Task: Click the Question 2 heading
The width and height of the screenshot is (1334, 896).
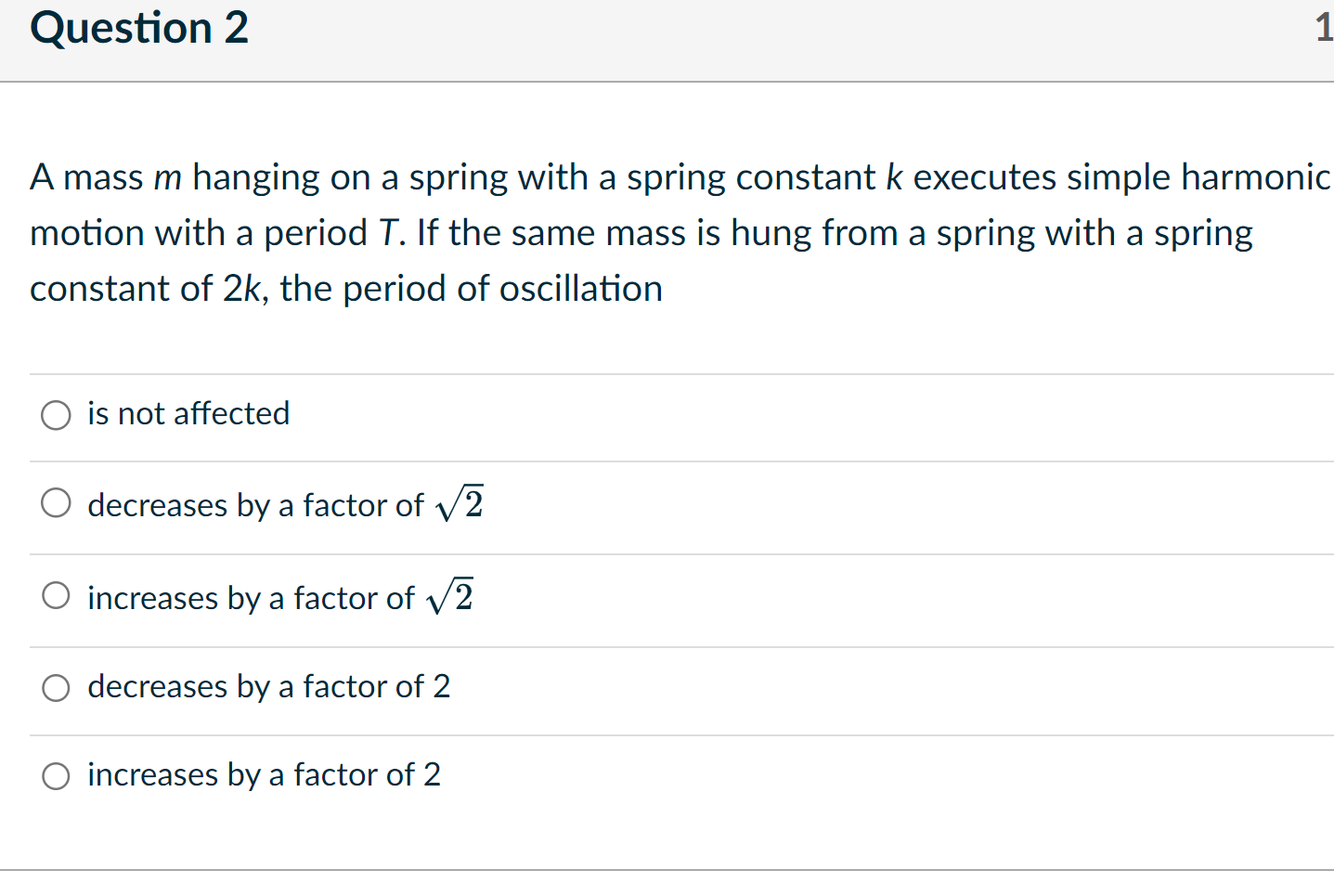Action: (x=138, y=28)
